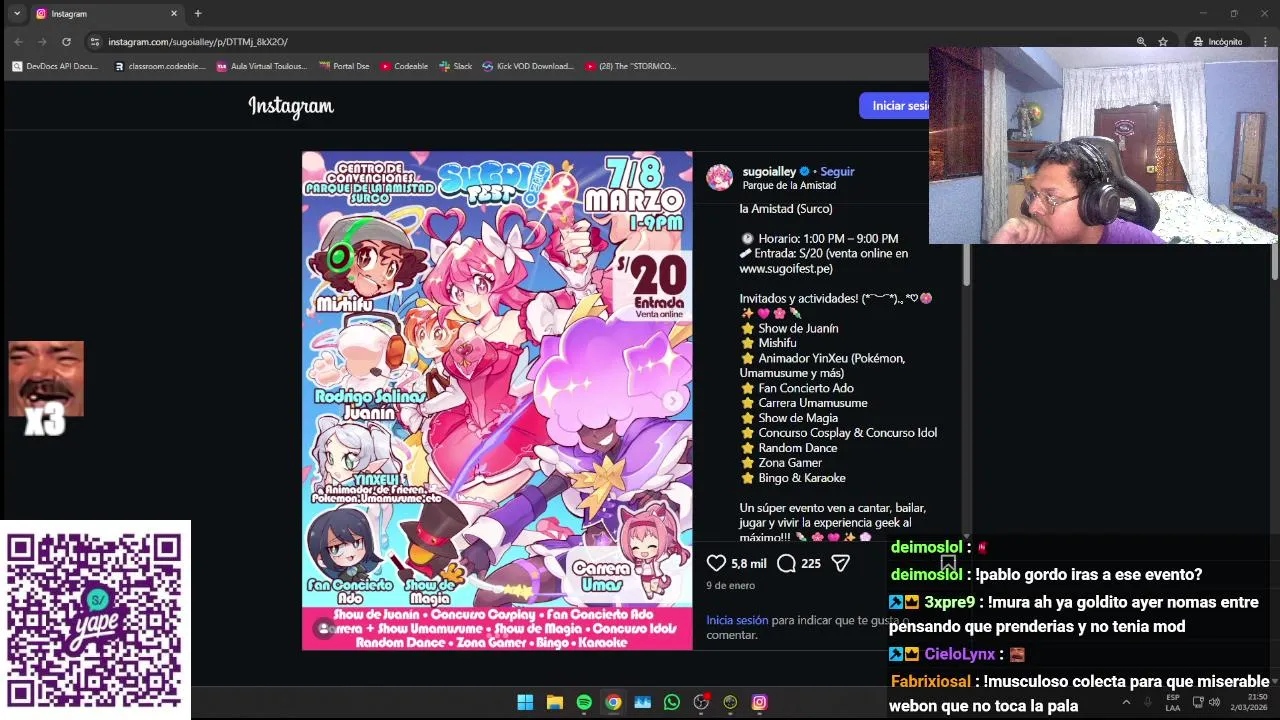The height and width of the screenshot is (720, 1280).
Task: Go forward in browser history
Action: (42, 42)
